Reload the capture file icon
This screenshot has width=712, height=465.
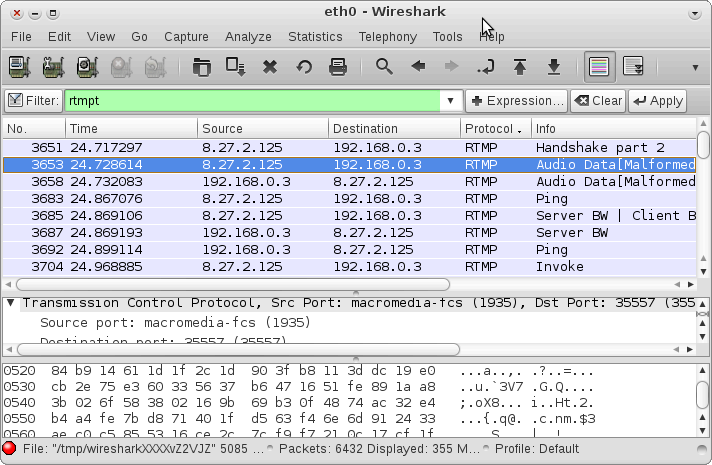pos(304,67)
